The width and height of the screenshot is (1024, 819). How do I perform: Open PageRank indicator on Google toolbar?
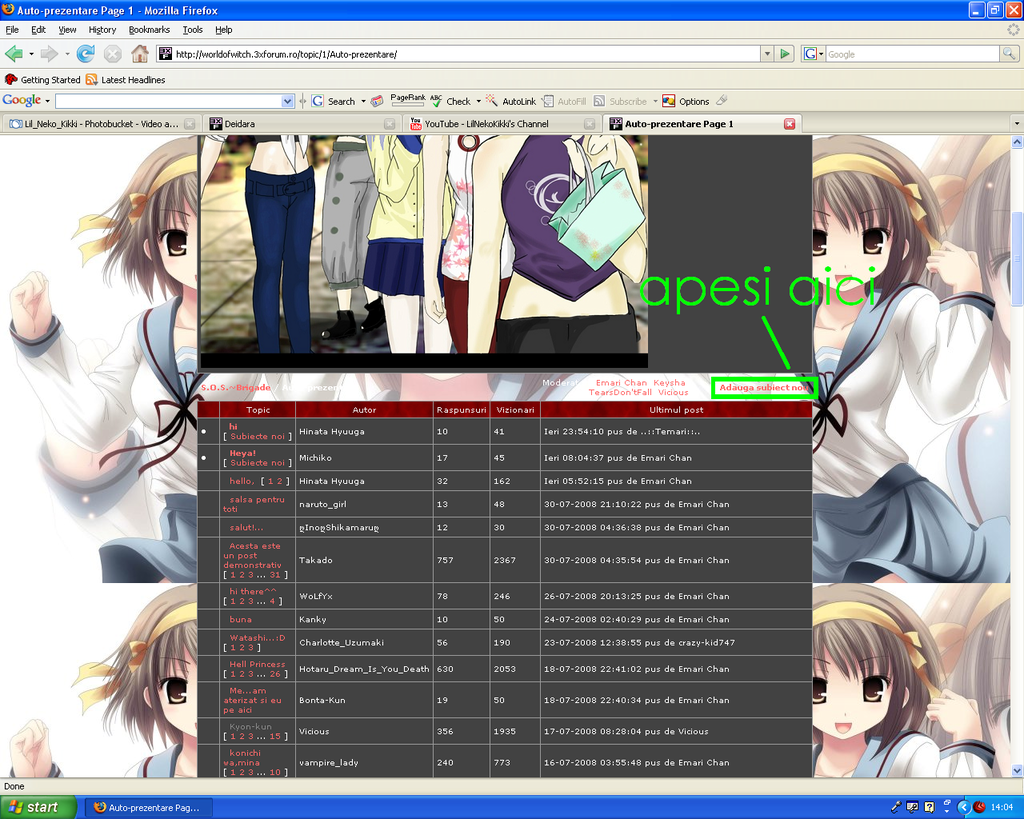coord(408,101)
